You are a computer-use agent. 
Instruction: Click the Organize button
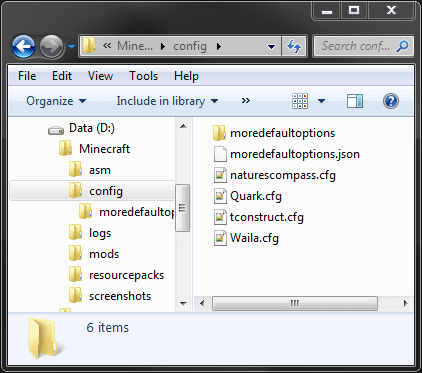pos(56,101)
